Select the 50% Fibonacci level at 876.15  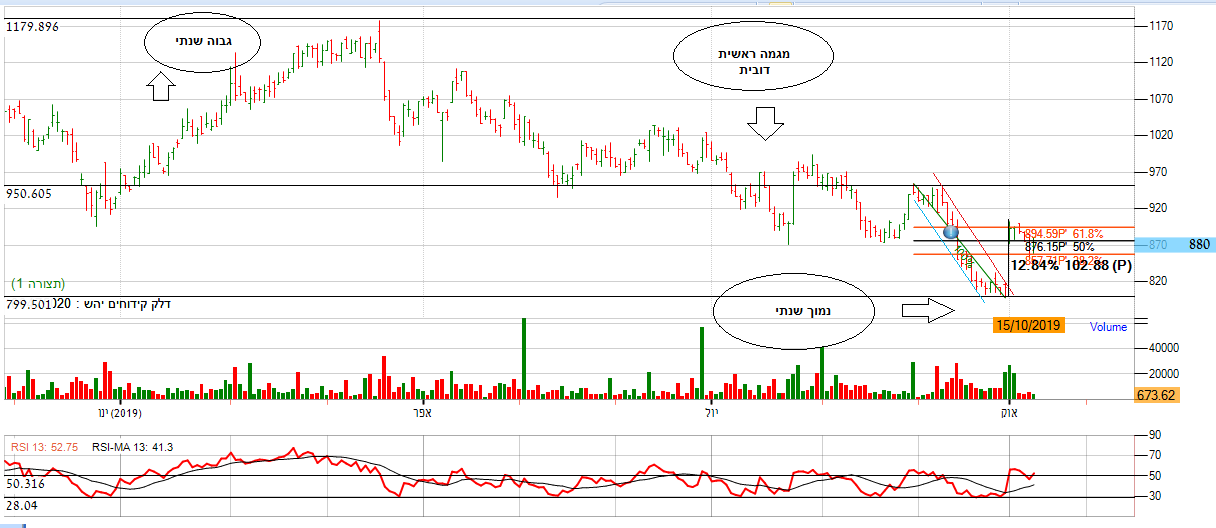point(1059,246)
